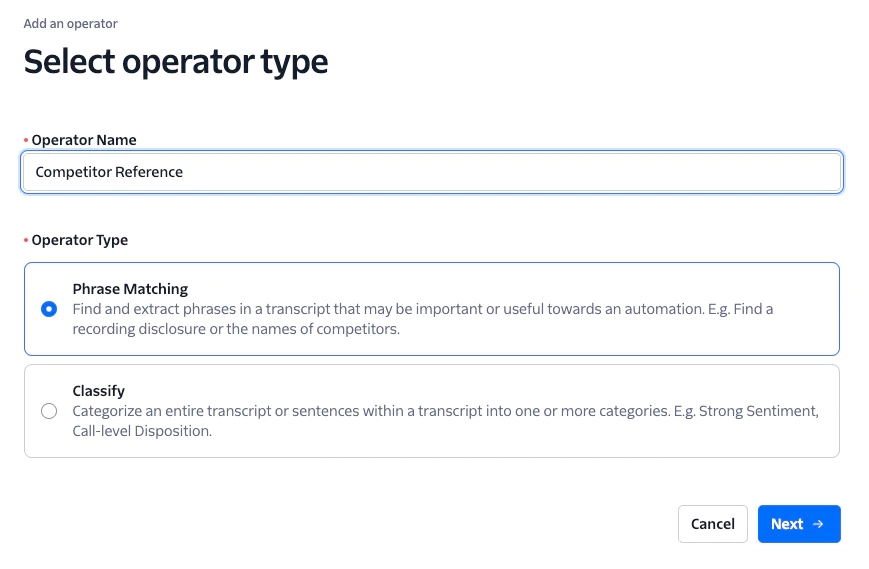The width and height of the screenshot is (869, 569).
Task: Click the 'Select operator type' heading
Action: [176, 62]
